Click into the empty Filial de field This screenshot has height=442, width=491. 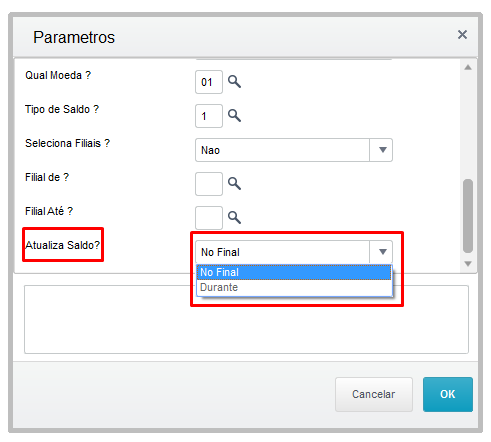(x=209, y=184)
